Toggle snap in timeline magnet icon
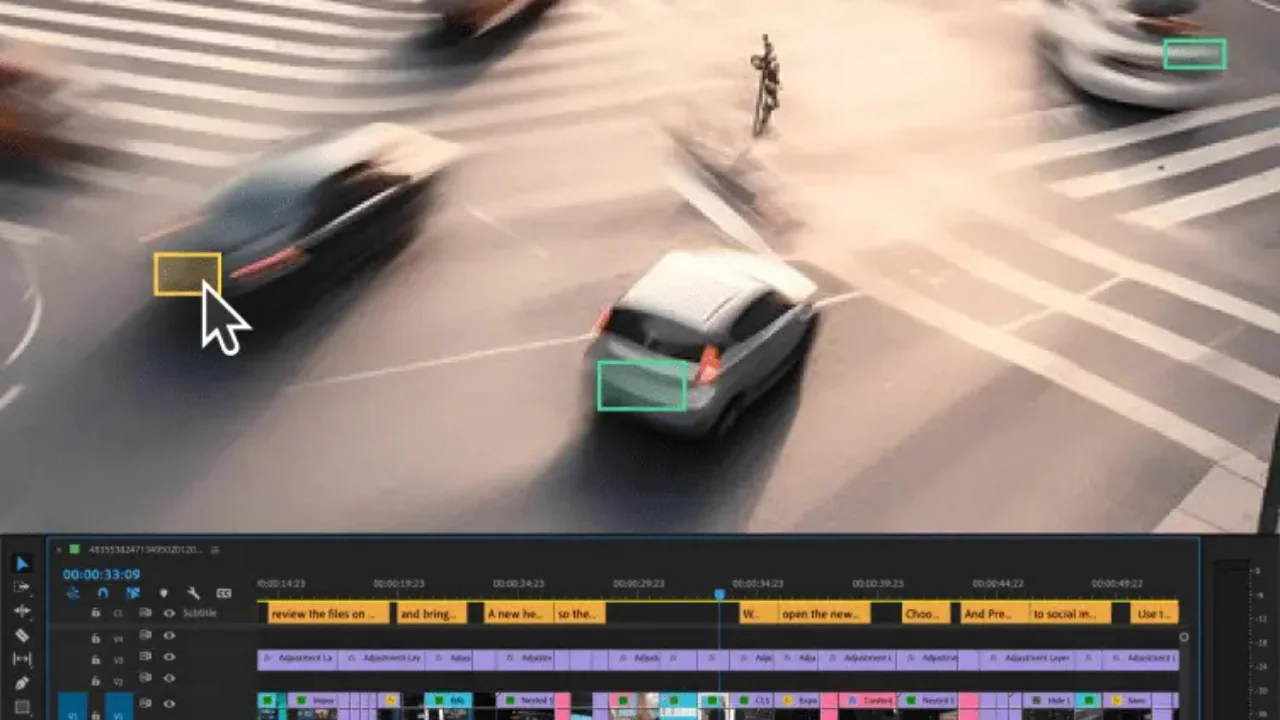Viewport: 1280px width, 720px height. (x=102, y=593)
